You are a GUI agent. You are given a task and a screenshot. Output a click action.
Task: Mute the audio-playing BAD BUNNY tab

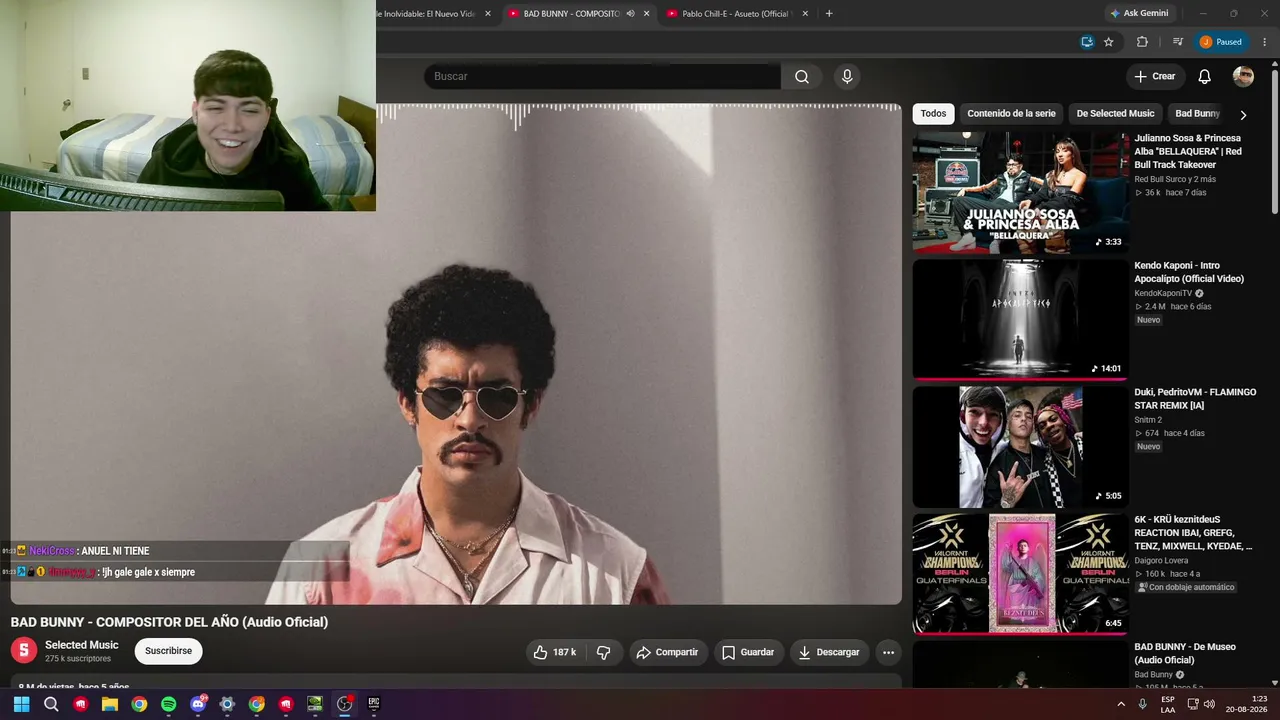coord(630,14)
